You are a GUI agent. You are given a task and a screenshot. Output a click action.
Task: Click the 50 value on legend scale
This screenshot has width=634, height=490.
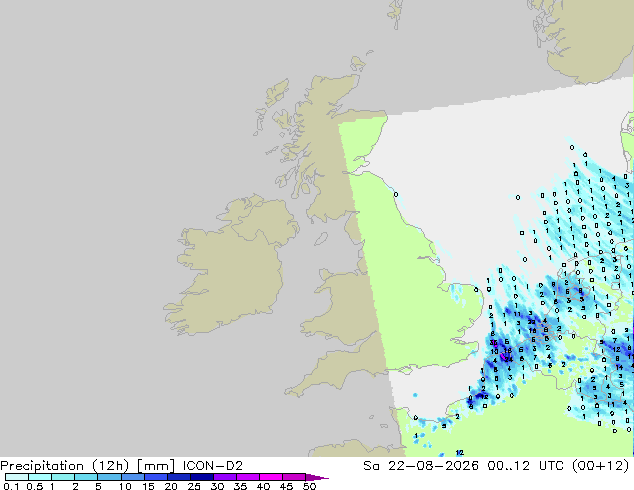pyautogui.click(x=309, y=486)
